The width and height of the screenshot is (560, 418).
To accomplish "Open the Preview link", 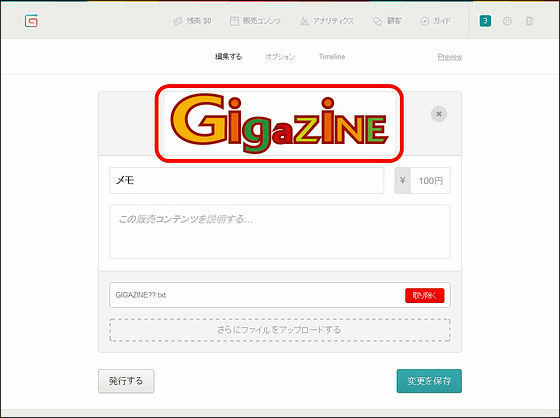I will [x=450, y=57].
